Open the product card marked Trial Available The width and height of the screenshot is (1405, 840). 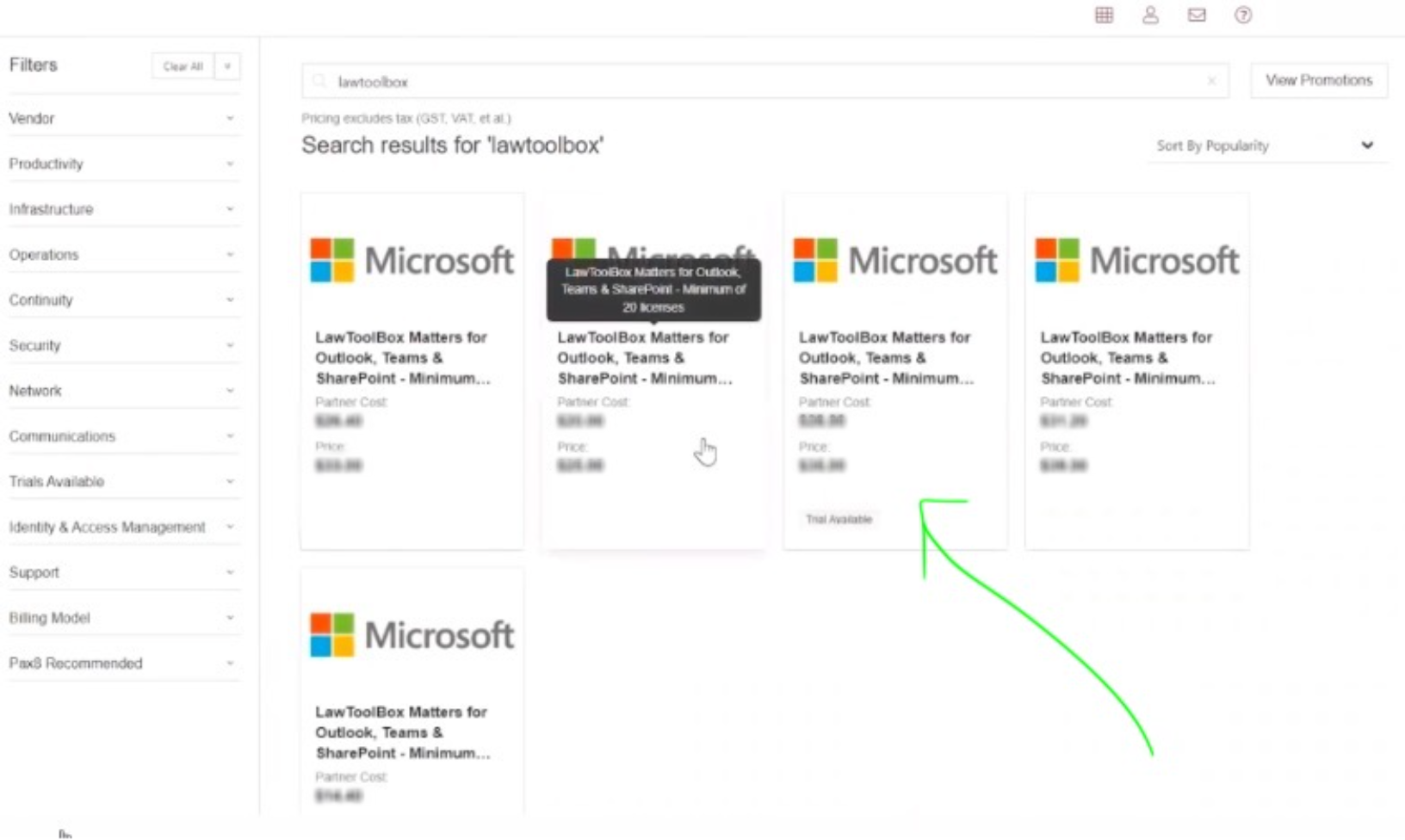[895, 371]
